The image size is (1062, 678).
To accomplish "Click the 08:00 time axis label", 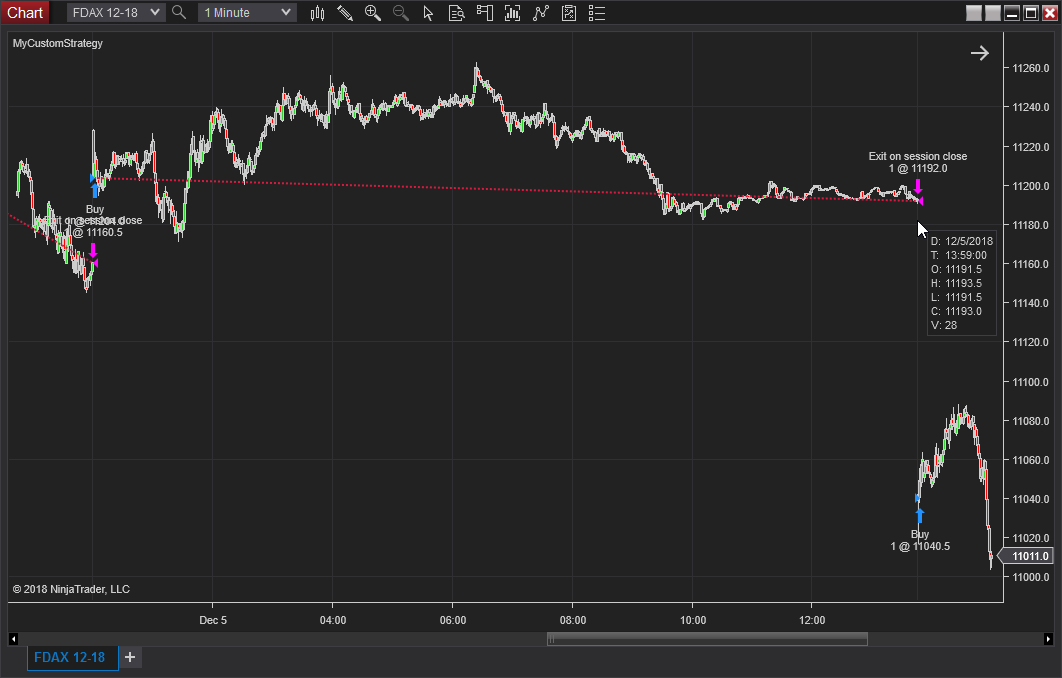I will (573, 620).
